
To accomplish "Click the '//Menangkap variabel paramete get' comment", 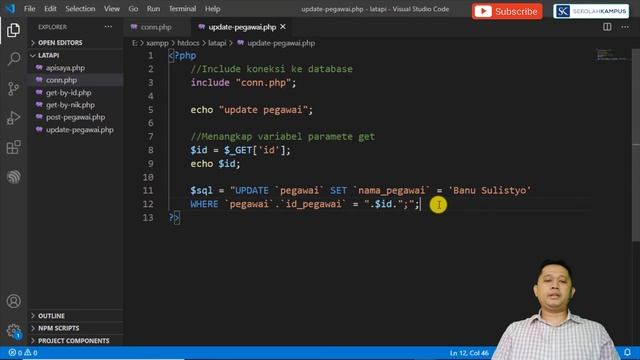I will click(x=282, y=137).
